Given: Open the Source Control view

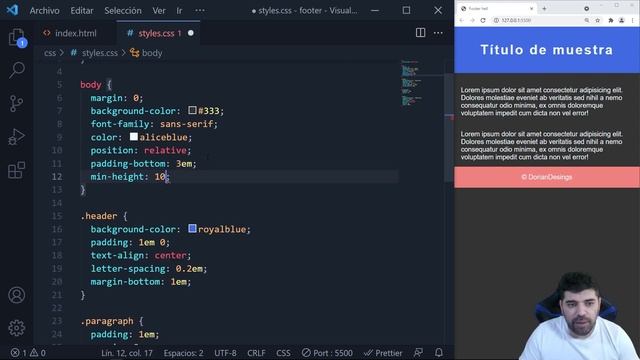Looking at the screenshot, I should [17, 103].
